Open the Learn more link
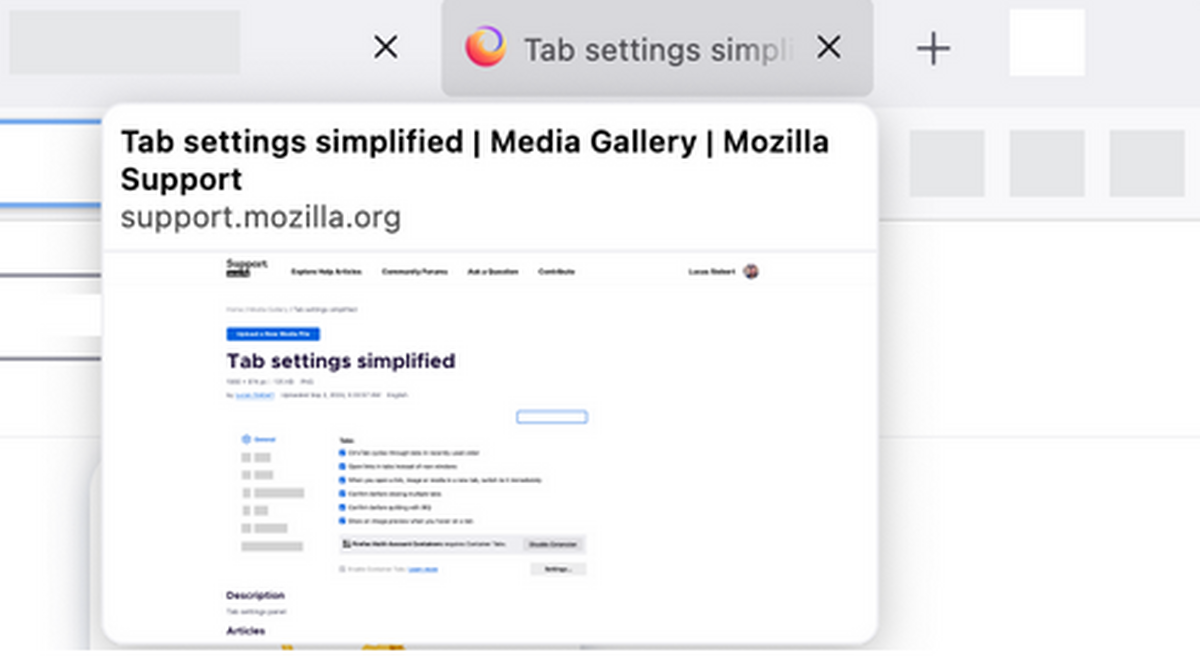 point(423,569)
